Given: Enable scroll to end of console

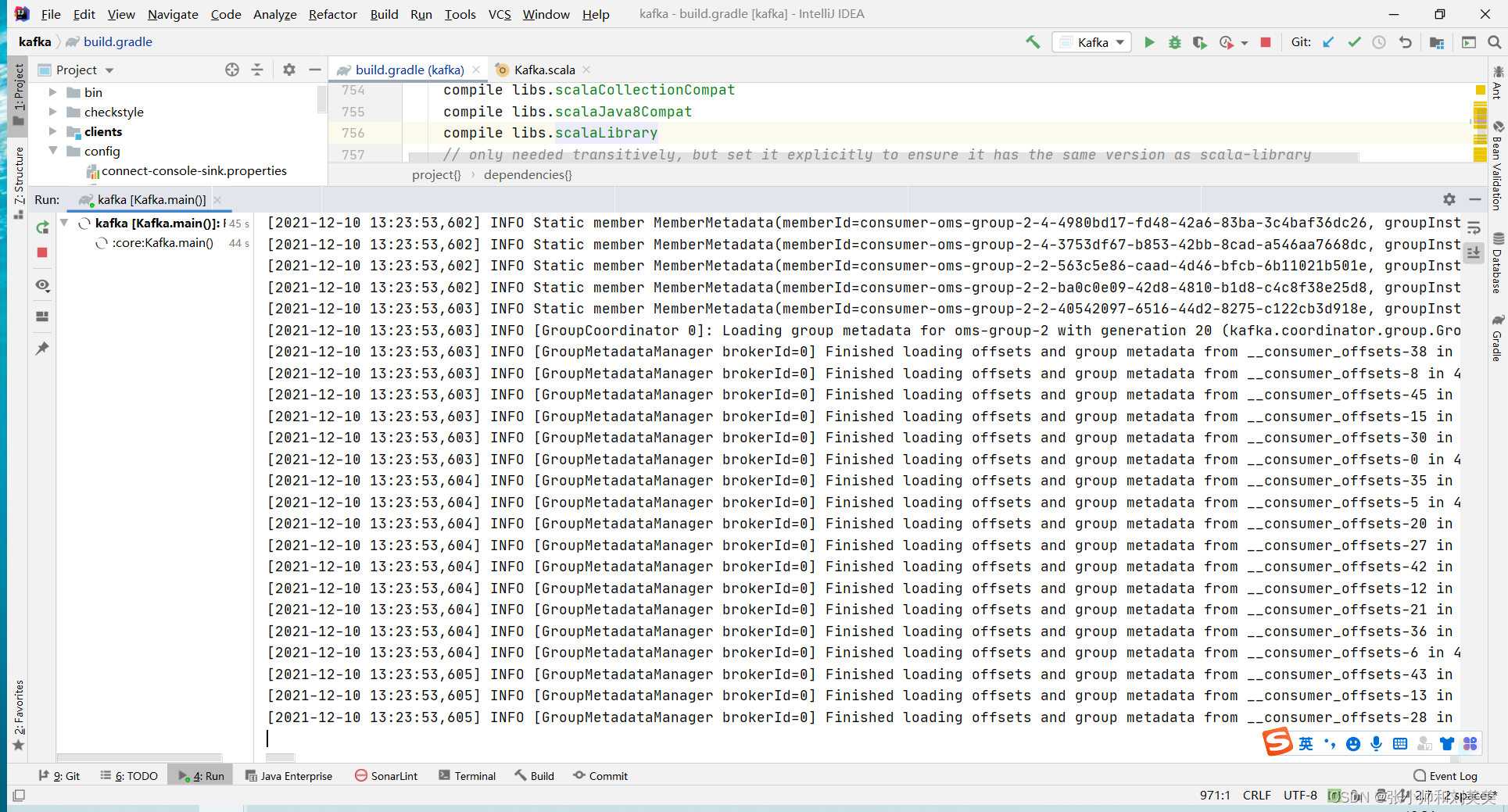Looking at the screenshot, I should click(x=1474, y=252).
